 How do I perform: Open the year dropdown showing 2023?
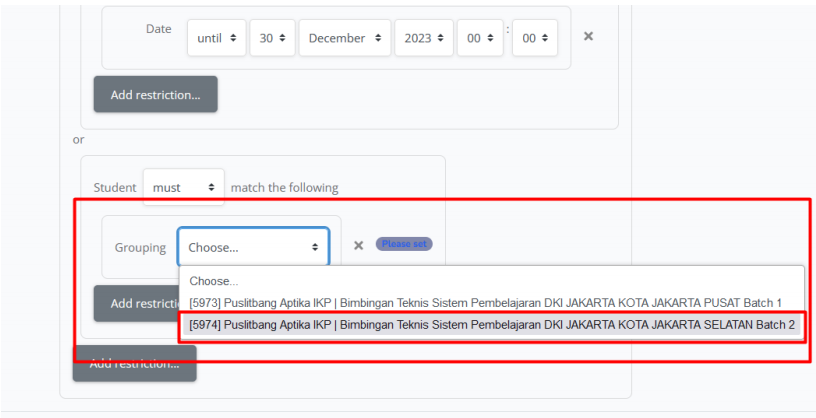click(424, 38)
